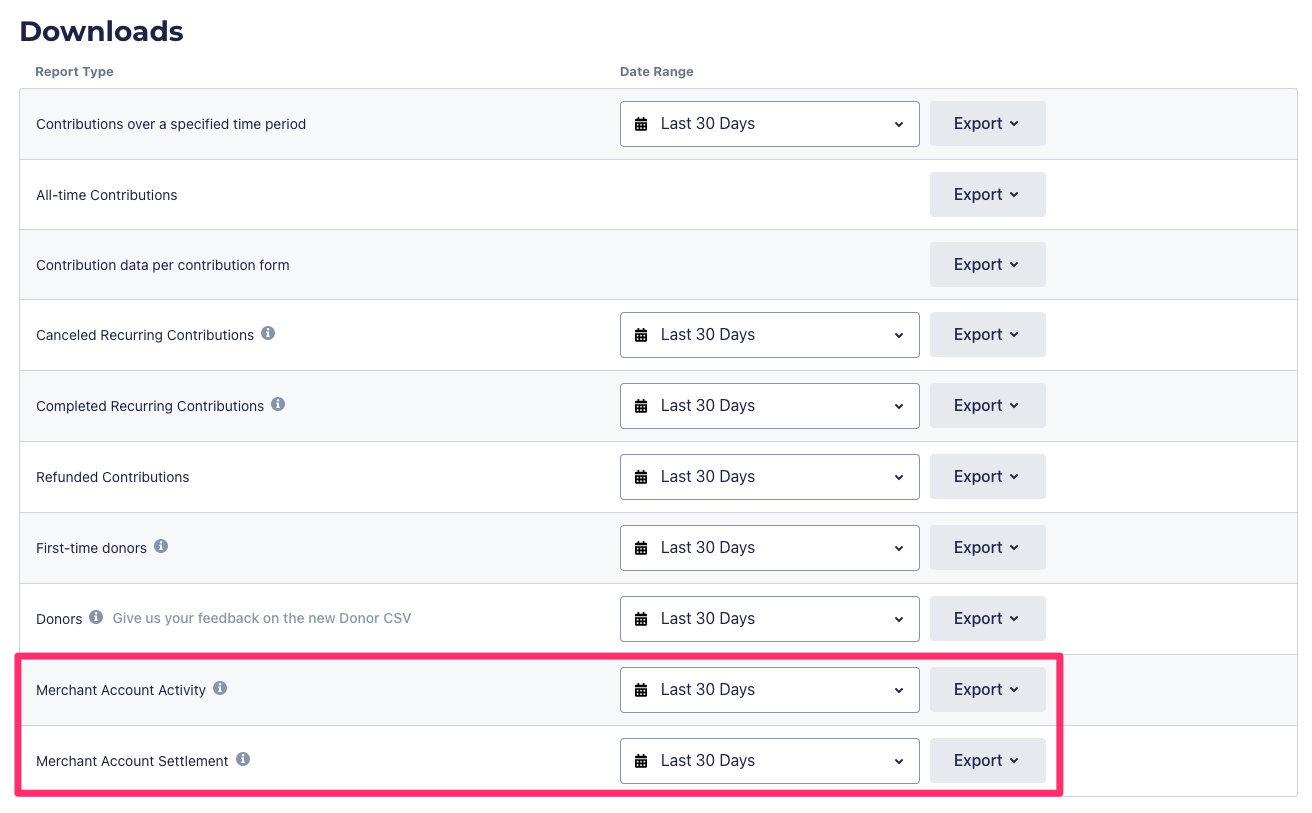The width and height of the screenshot is (1312, 813).
Task: Expand Donors date range selector
Action: click(769, 619)
